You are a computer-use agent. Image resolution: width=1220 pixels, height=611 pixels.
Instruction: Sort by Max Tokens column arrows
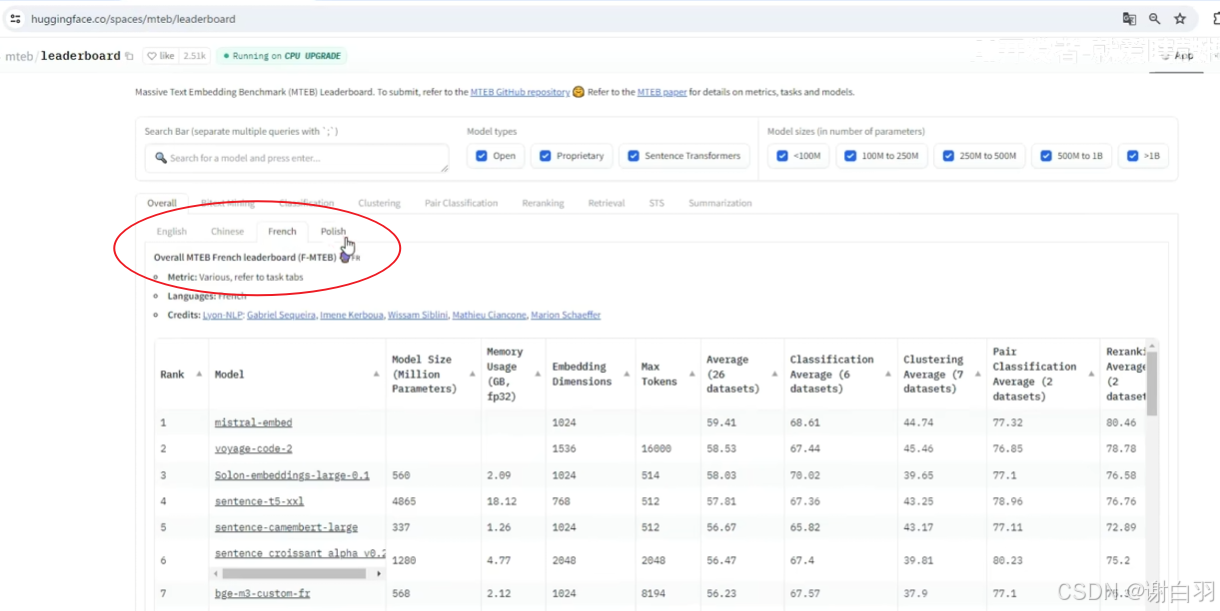click(x=691, y=374)
